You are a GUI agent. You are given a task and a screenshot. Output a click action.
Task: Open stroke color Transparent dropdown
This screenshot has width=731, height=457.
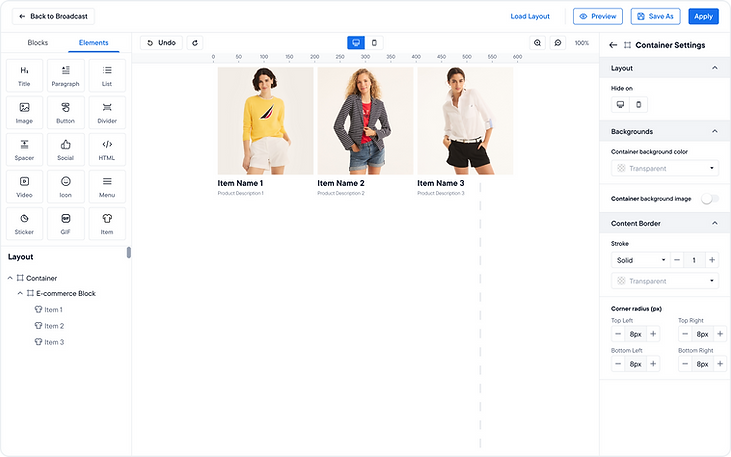[665, 281]
